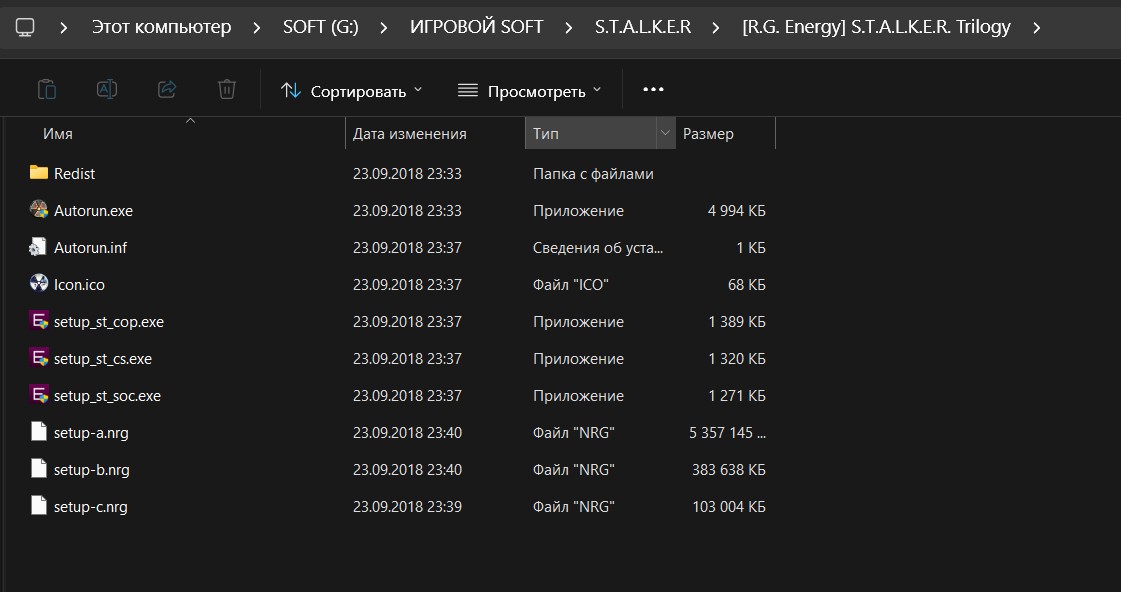
Task: Click the Сведения об уста... type cell
Action: (x=598, y=247)
